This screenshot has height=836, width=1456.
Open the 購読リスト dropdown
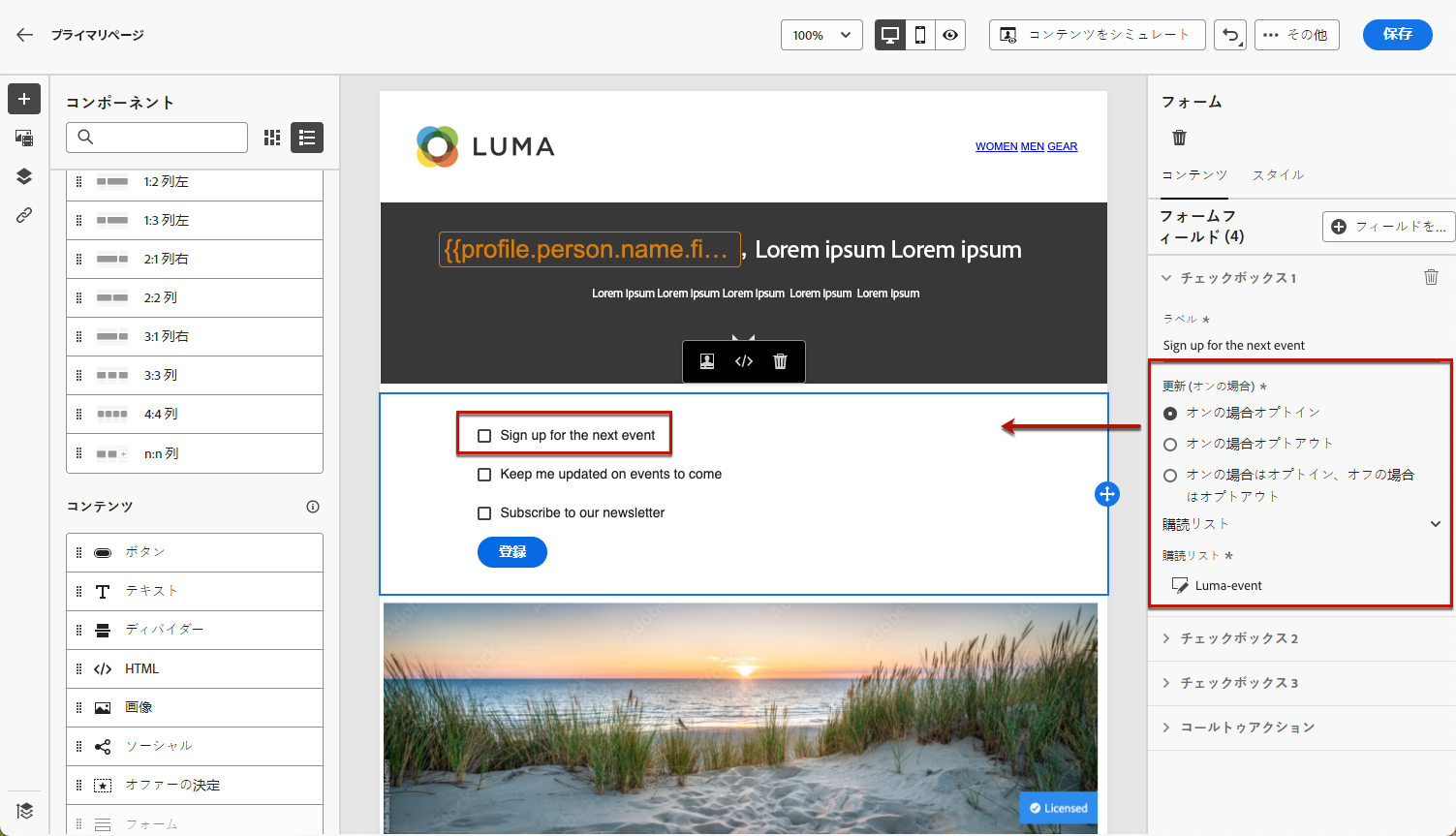pos(1302,524)
